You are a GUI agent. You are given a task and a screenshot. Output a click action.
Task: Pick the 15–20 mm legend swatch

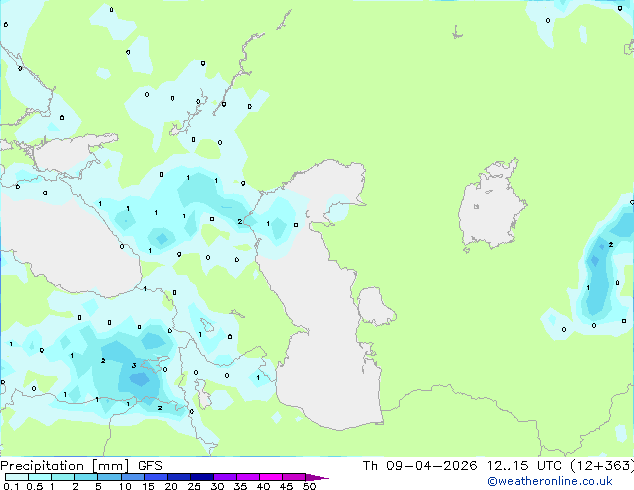(156, 477)
